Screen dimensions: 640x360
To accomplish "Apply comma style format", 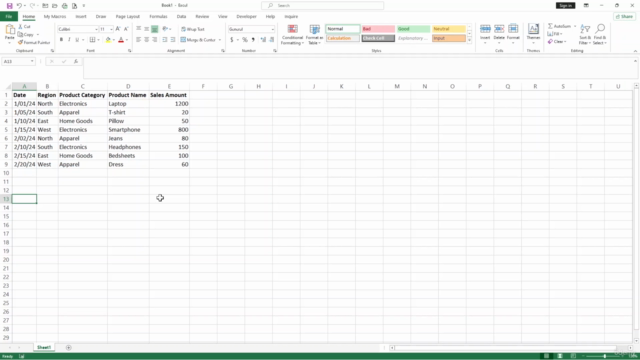I will 253,40.
